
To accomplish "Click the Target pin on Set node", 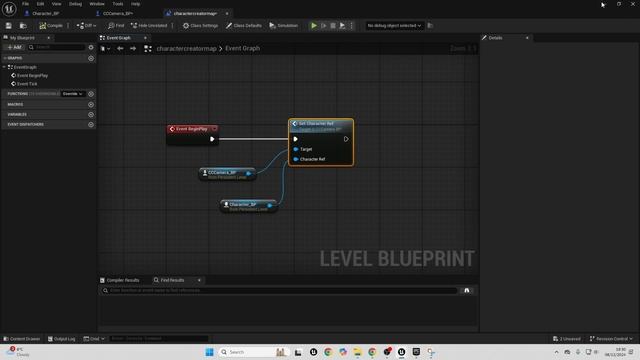I will pyautogui.click(x=296, y=149).
